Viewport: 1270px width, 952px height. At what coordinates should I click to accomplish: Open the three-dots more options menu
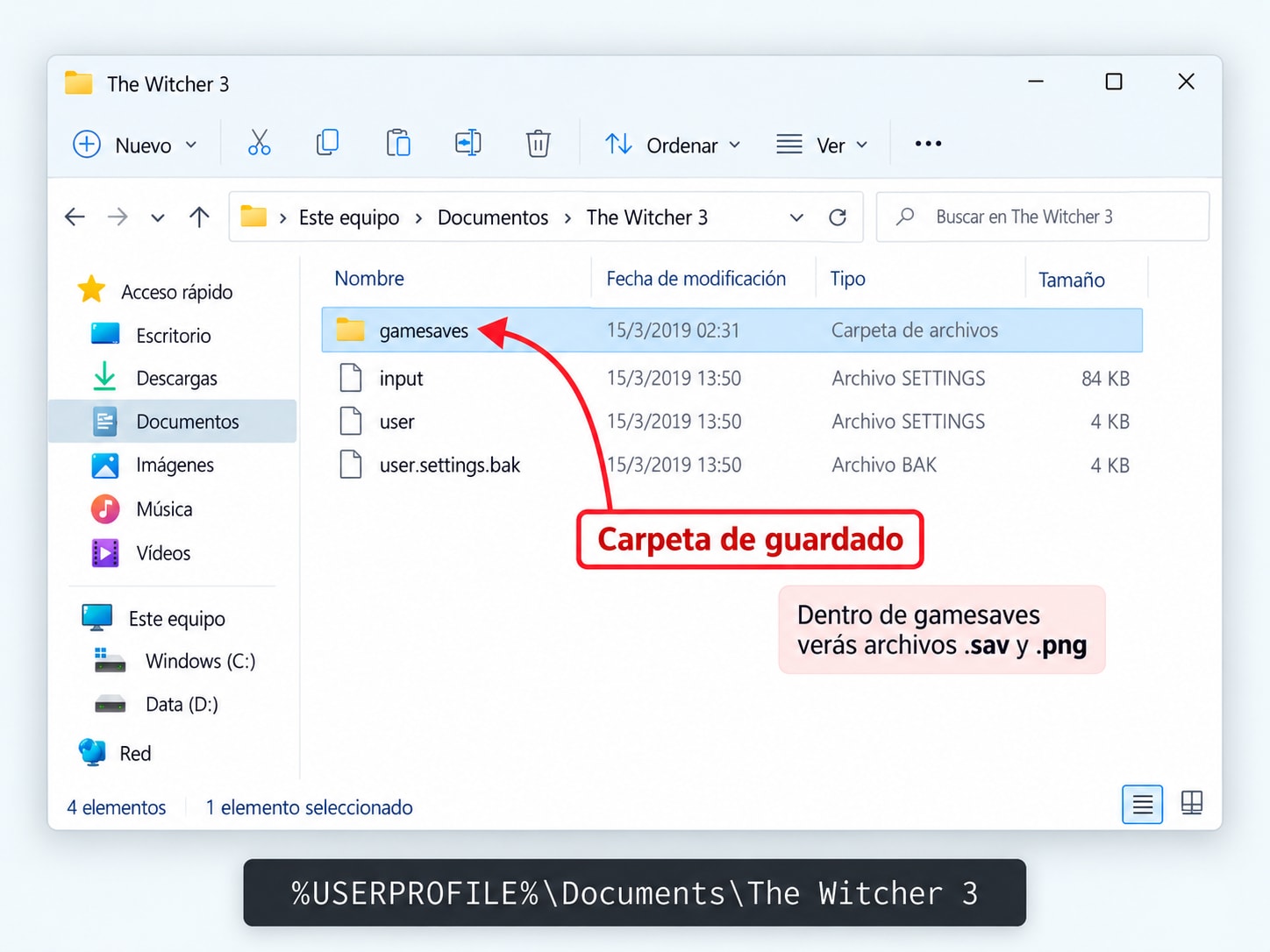pos(928,144)
